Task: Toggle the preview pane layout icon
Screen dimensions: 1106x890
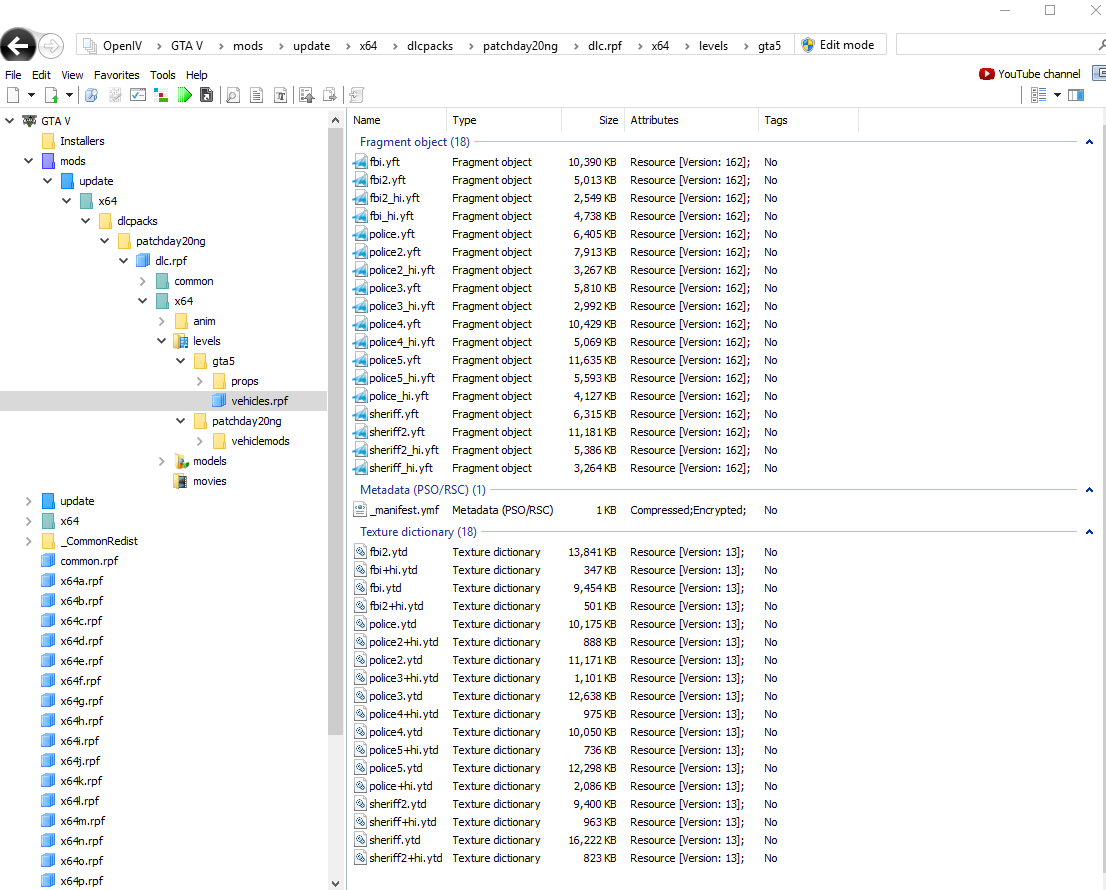Action: (x=1076, y=95)
